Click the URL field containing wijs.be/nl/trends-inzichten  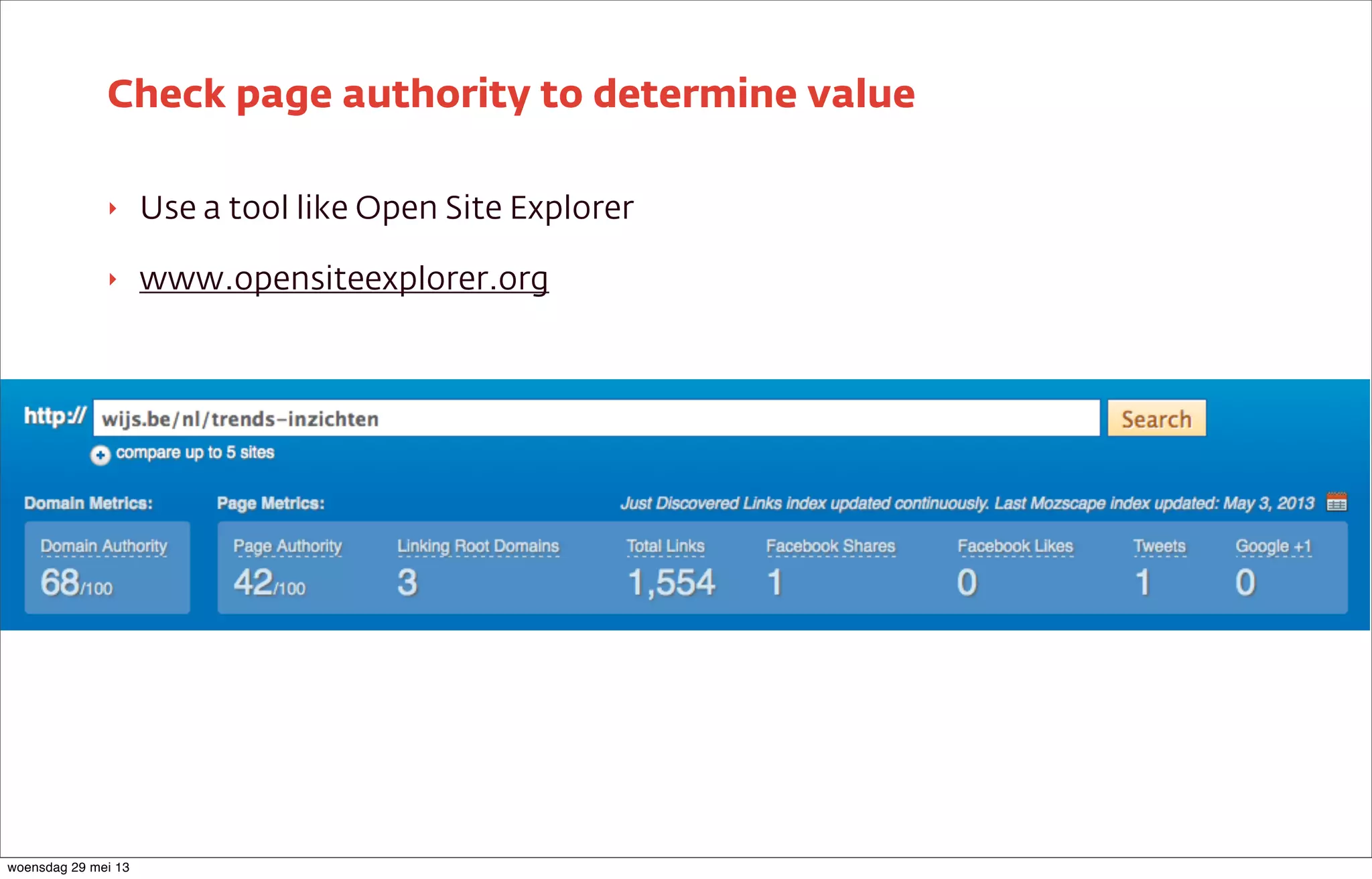(596, 419)
